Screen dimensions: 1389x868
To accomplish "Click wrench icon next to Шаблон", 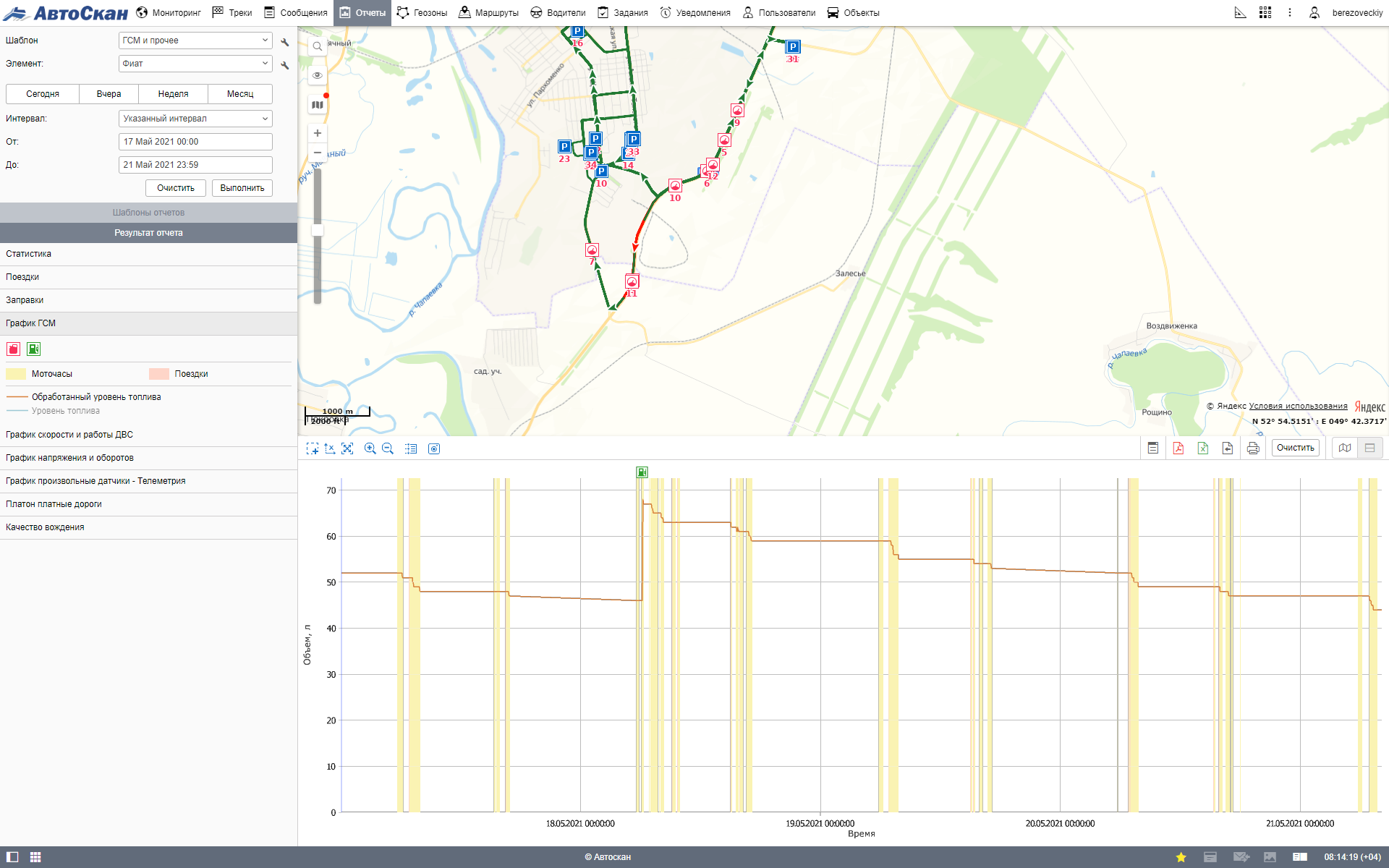I will [285, 41].
